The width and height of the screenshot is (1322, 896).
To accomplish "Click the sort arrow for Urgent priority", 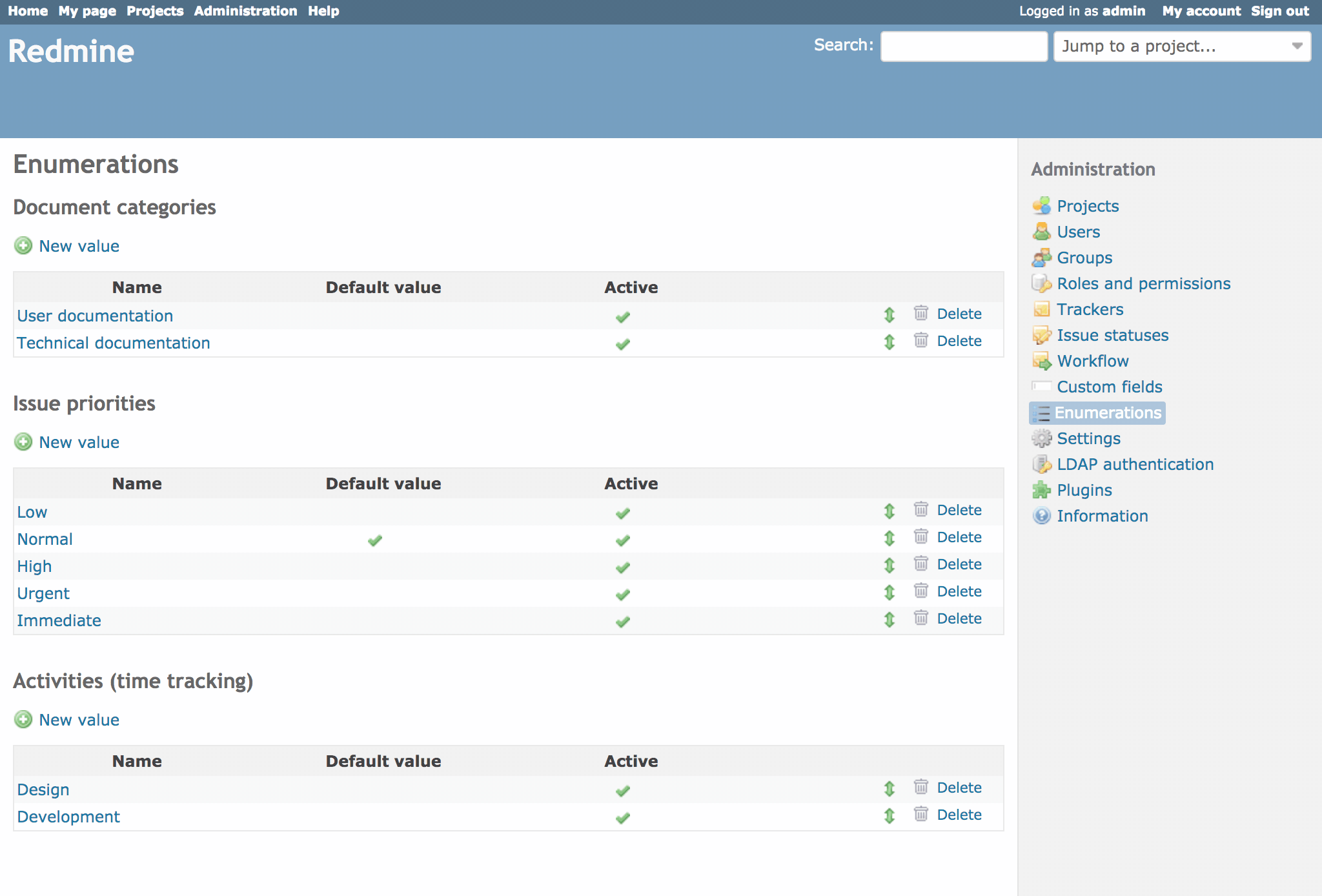I will coord(890,592).
